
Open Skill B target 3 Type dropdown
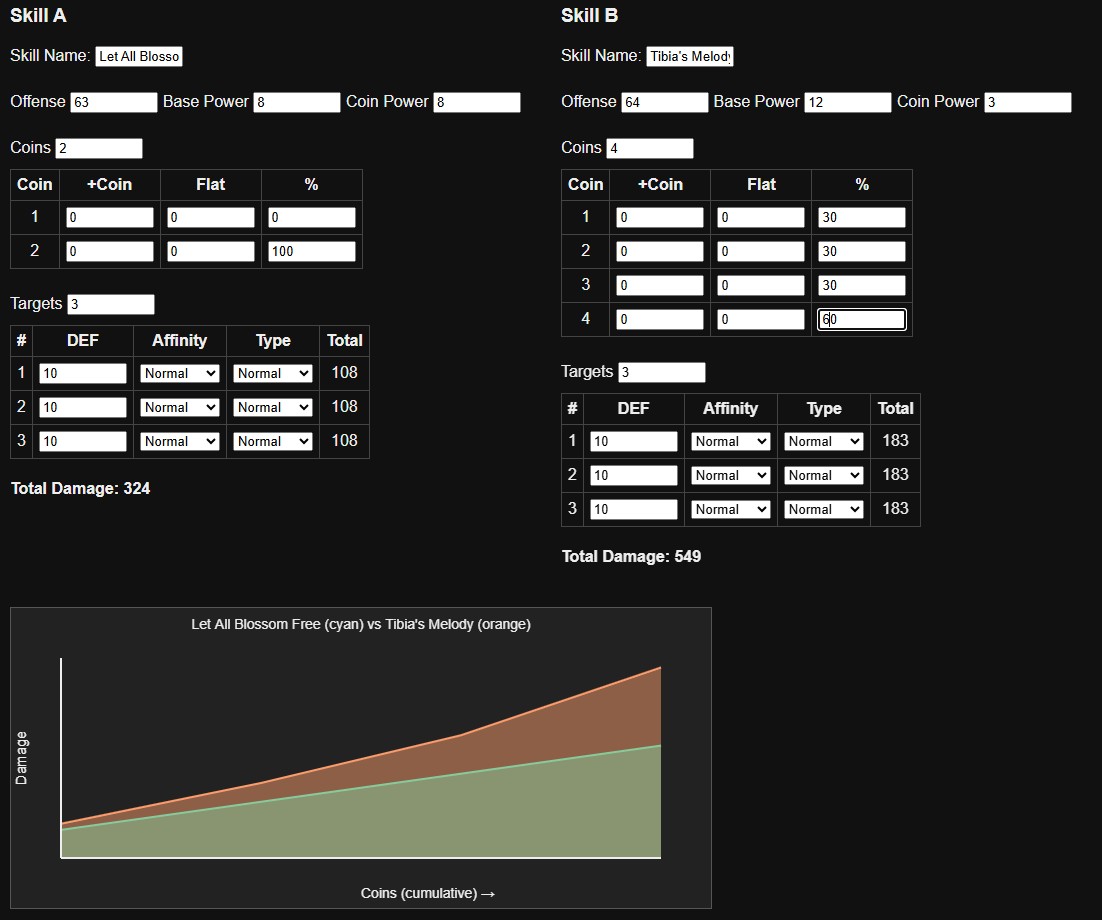[824, 510]
